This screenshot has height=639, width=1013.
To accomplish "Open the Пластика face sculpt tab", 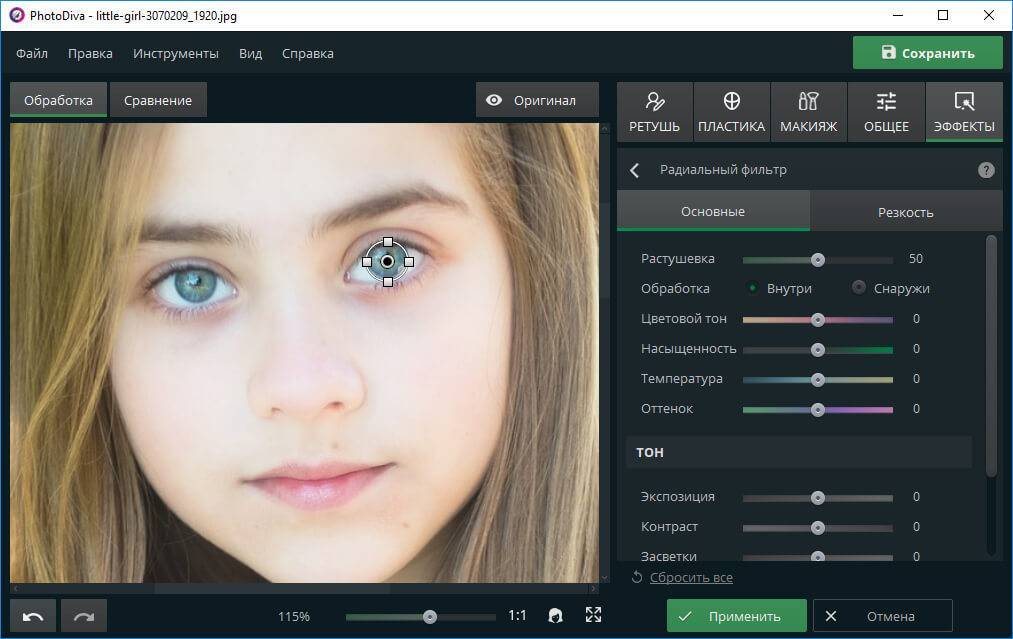I will 731,111.
